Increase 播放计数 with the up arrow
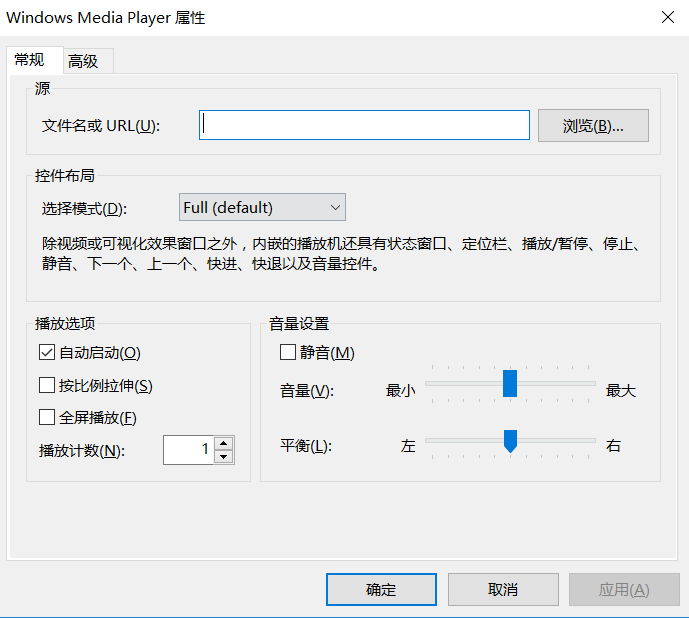Viewport: 689px width, 618px height. (x=224, y=443)
